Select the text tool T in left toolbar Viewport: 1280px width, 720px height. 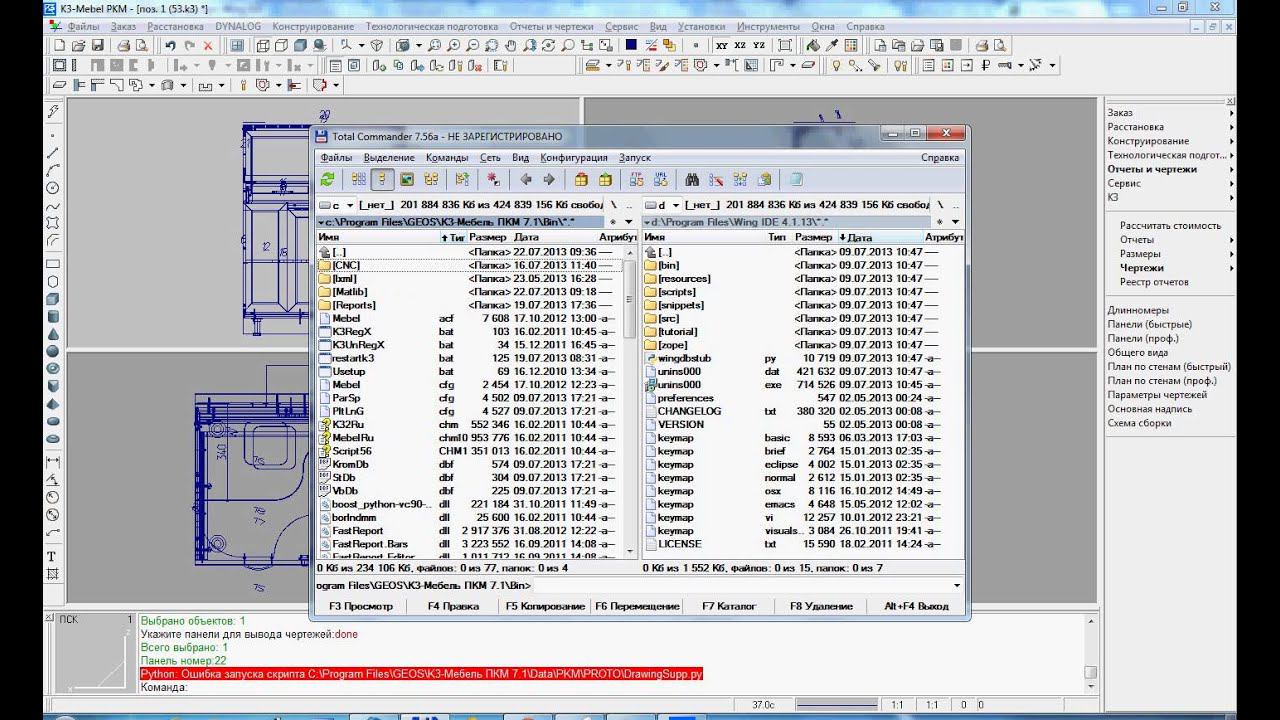click(x=52, y=556)
